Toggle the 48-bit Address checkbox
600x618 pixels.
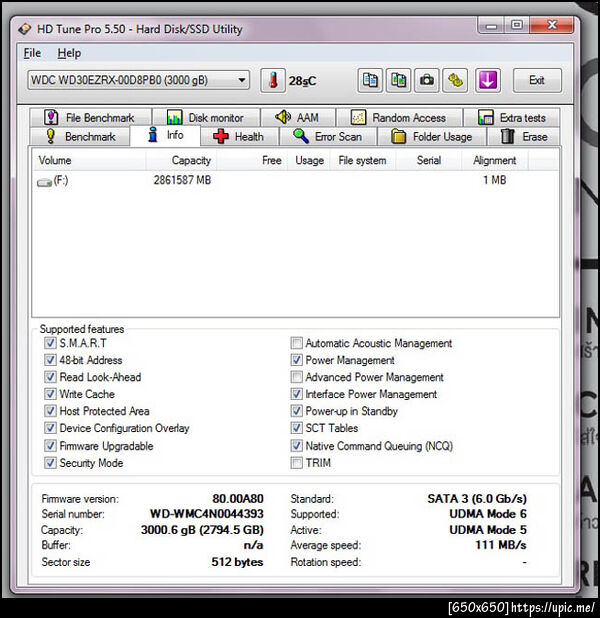[x=50, y=360]
